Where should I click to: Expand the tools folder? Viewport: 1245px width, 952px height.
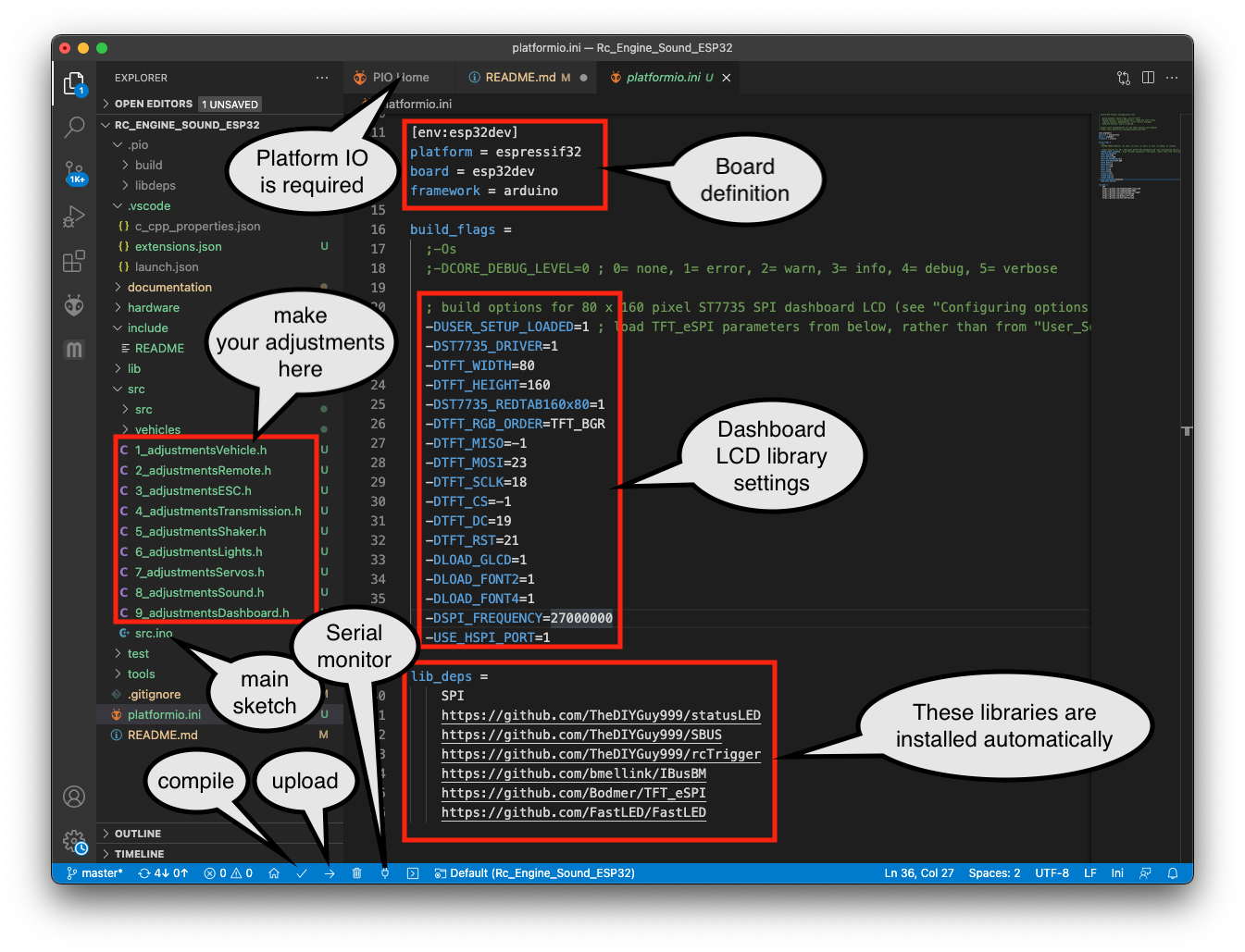tap(220, 674)
